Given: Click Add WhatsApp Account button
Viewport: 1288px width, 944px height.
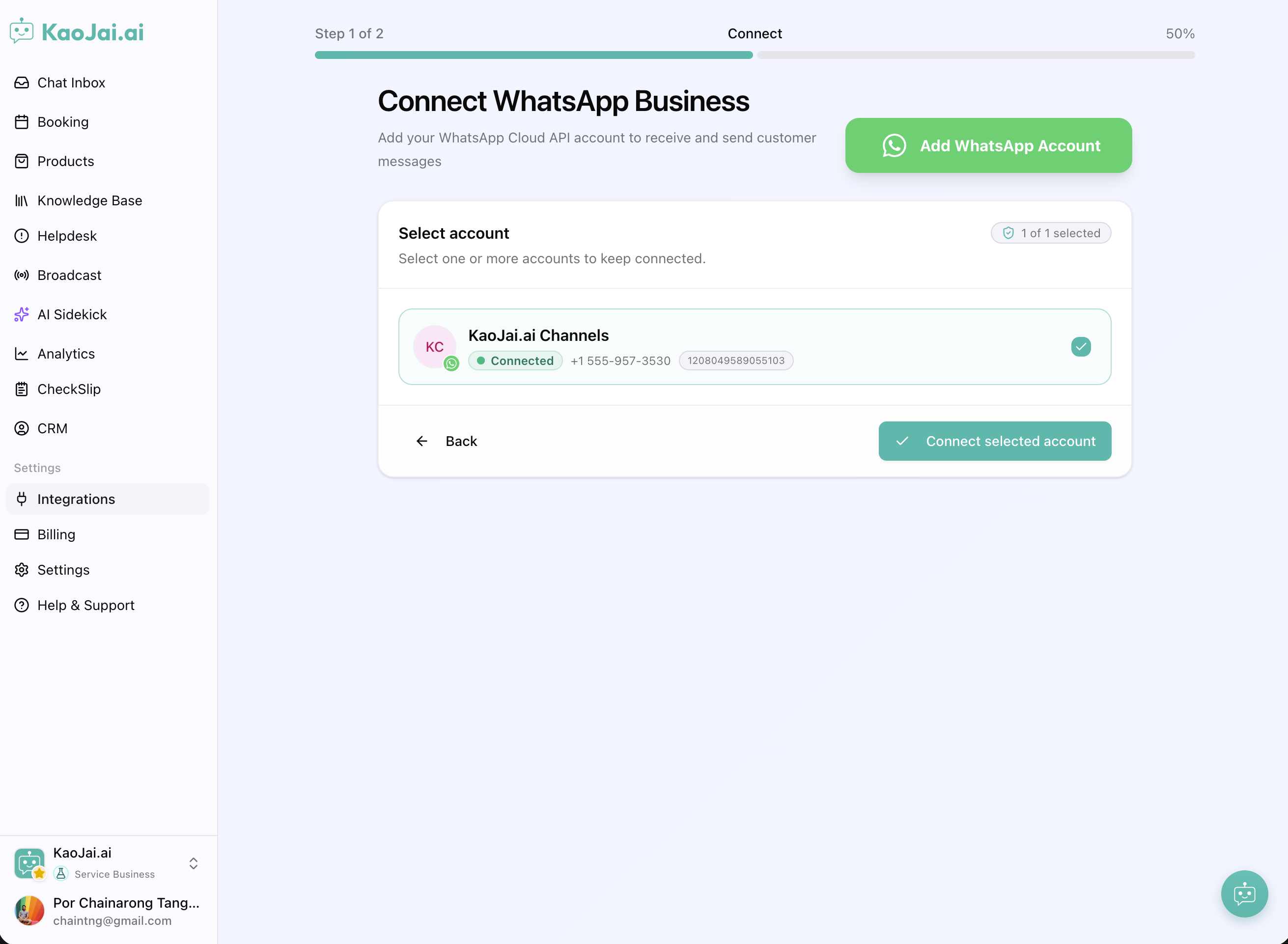Looking at the screenshot, I should (x=988, y=146).
